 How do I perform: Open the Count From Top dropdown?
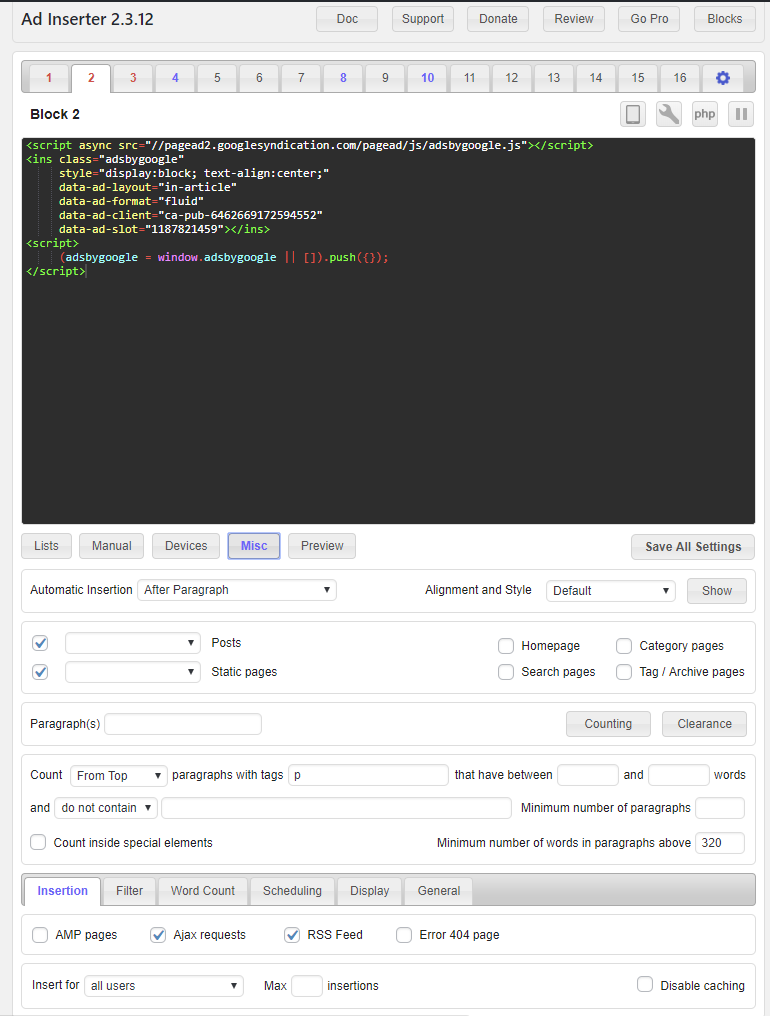(119, 776)
